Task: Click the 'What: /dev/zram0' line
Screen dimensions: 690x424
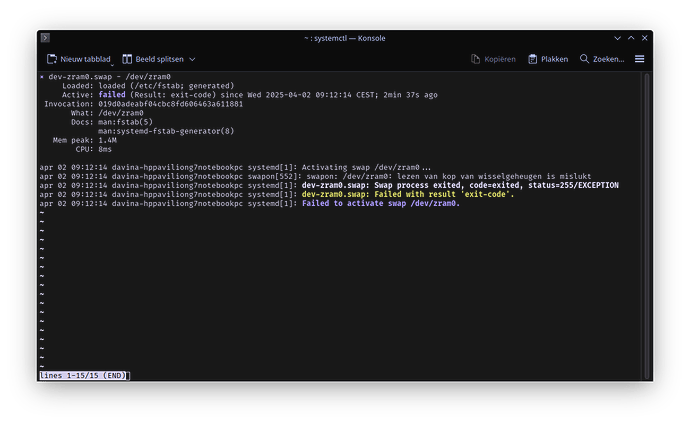Action: (107, 113)
